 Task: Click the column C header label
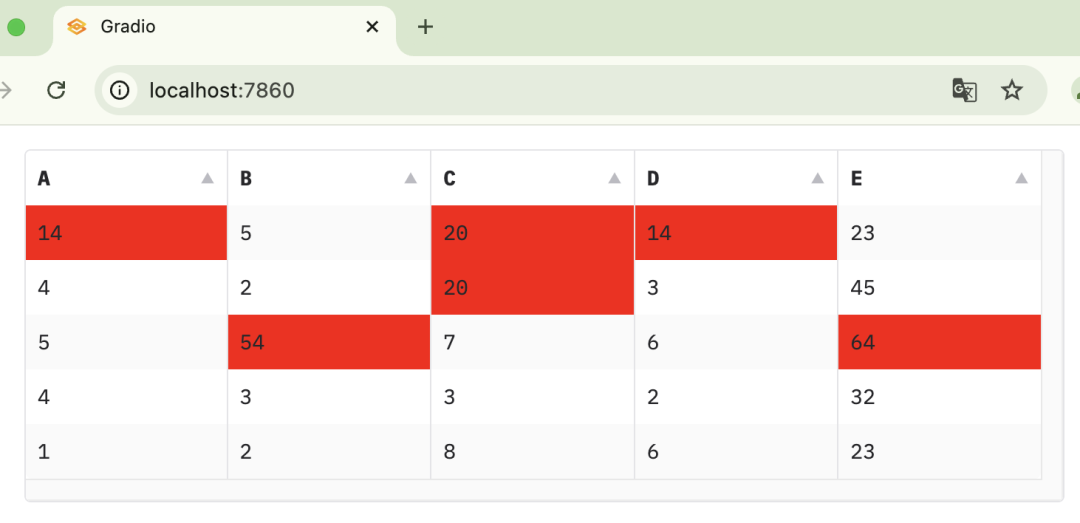[450, 178]
